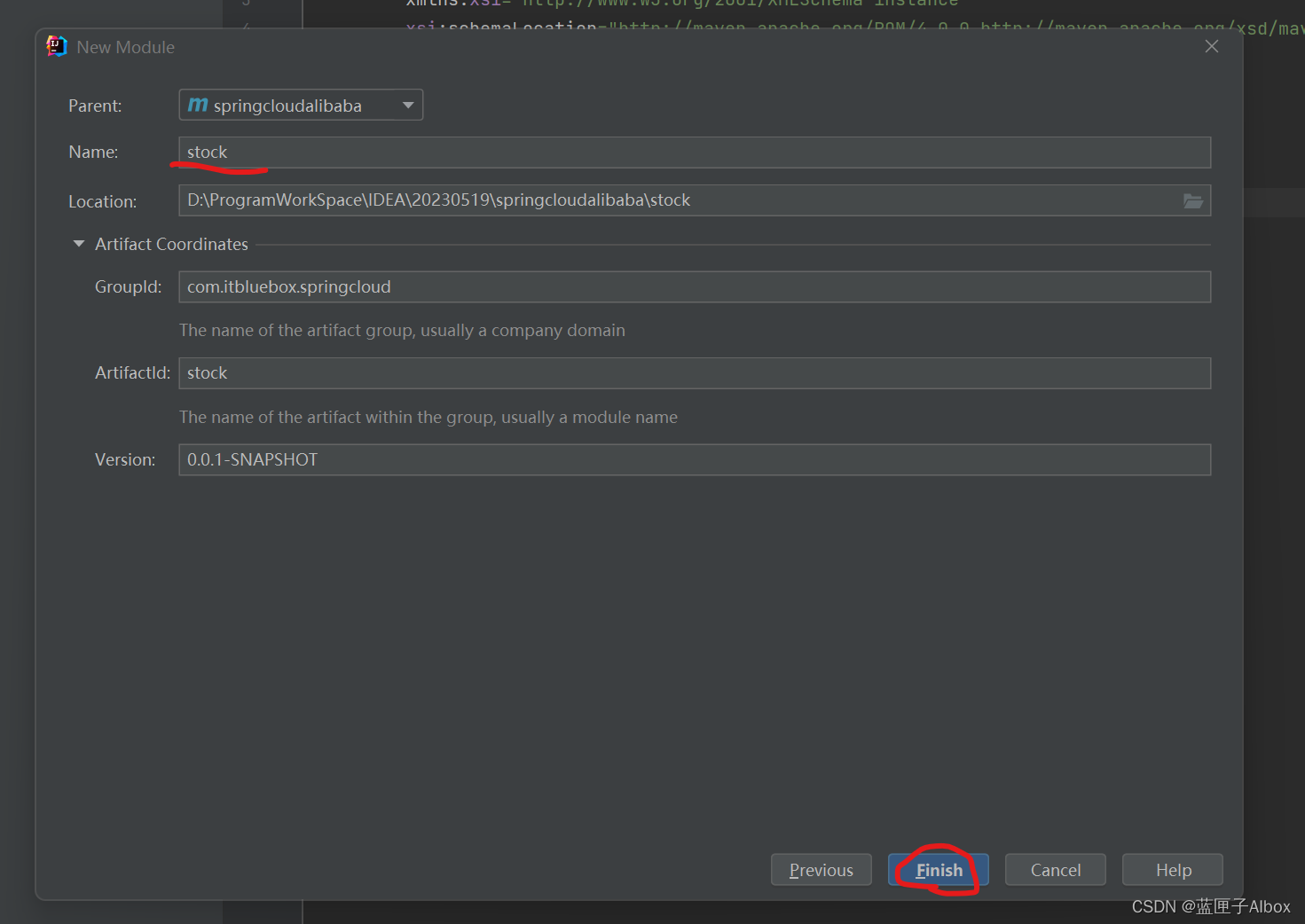1305x924 pixels.
Task: Click the Maven 'm' icon in Parent dropdown
Action: (x=198, y=105)
